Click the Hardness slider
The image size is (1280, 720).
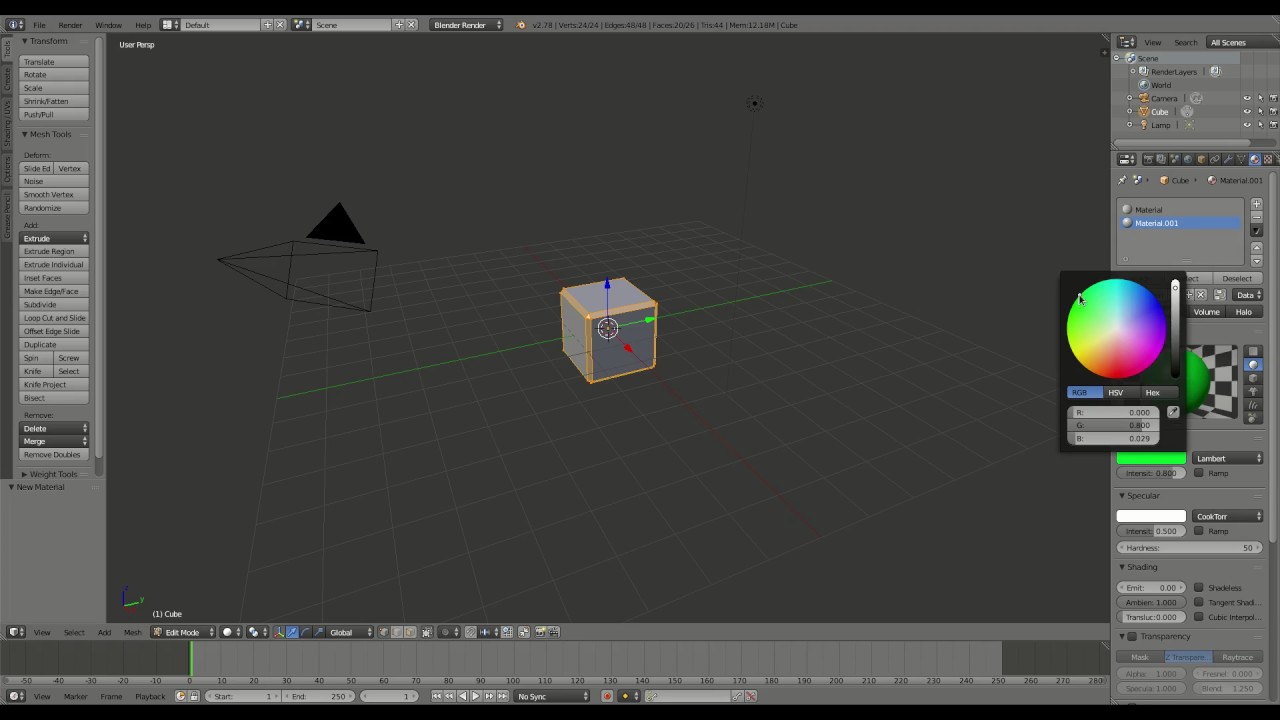[1190, 548]
